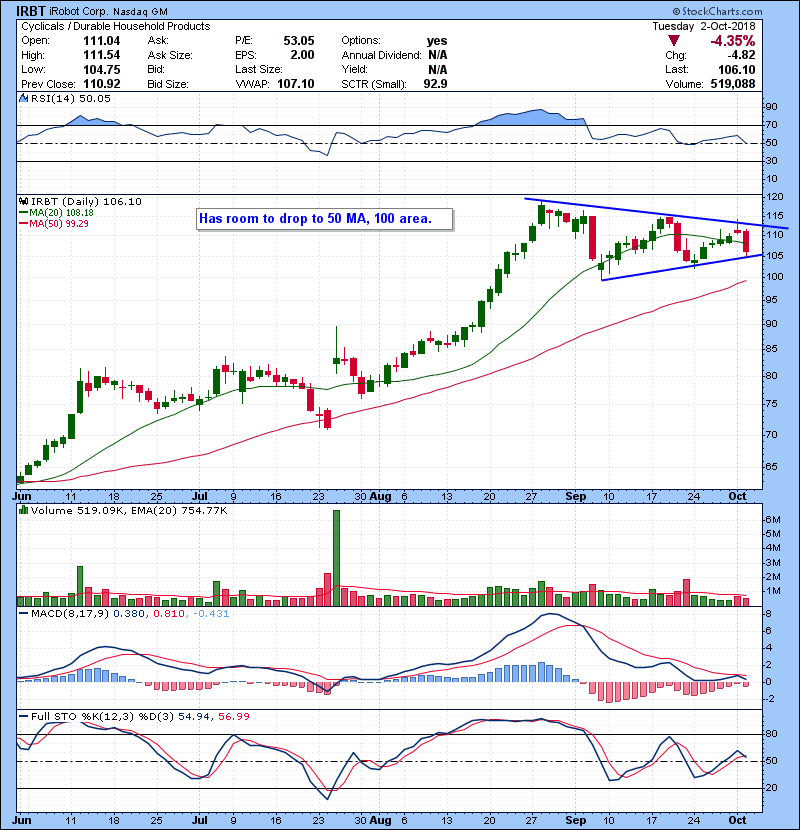The width and height of the screenshot is (800, 830).
Task: Click the MA(20) 108.18 legend text
Action: point(61,213)
